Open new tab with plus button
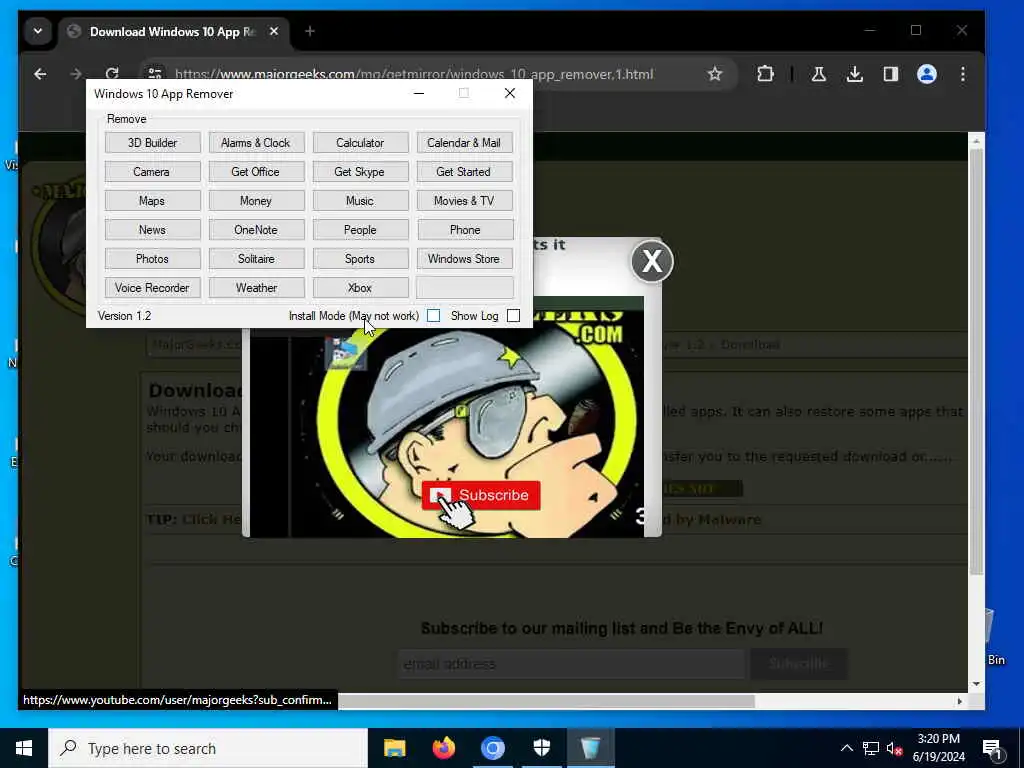The height and width of the screenshot is (768, 1024). coord(310,31)
